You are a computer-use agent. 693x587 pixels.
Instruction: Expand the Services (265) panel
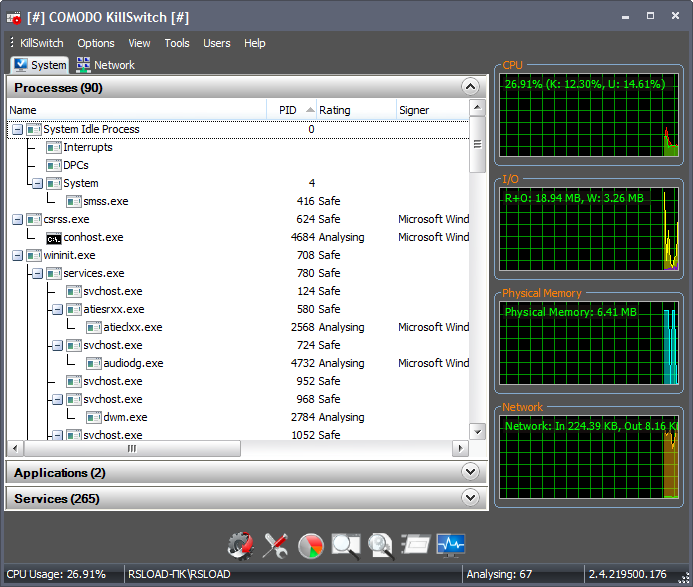tap(470, 498)
